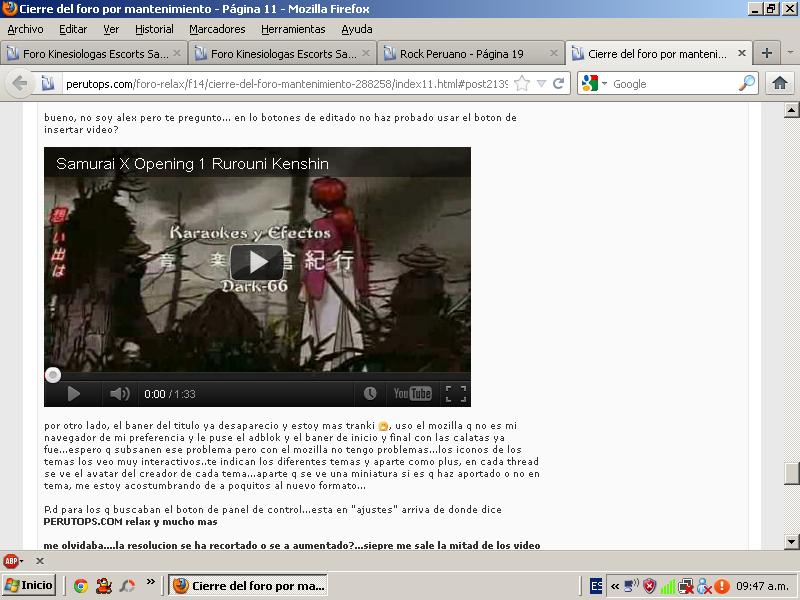Click the disconnected network tray icon

tap(685, 586)
